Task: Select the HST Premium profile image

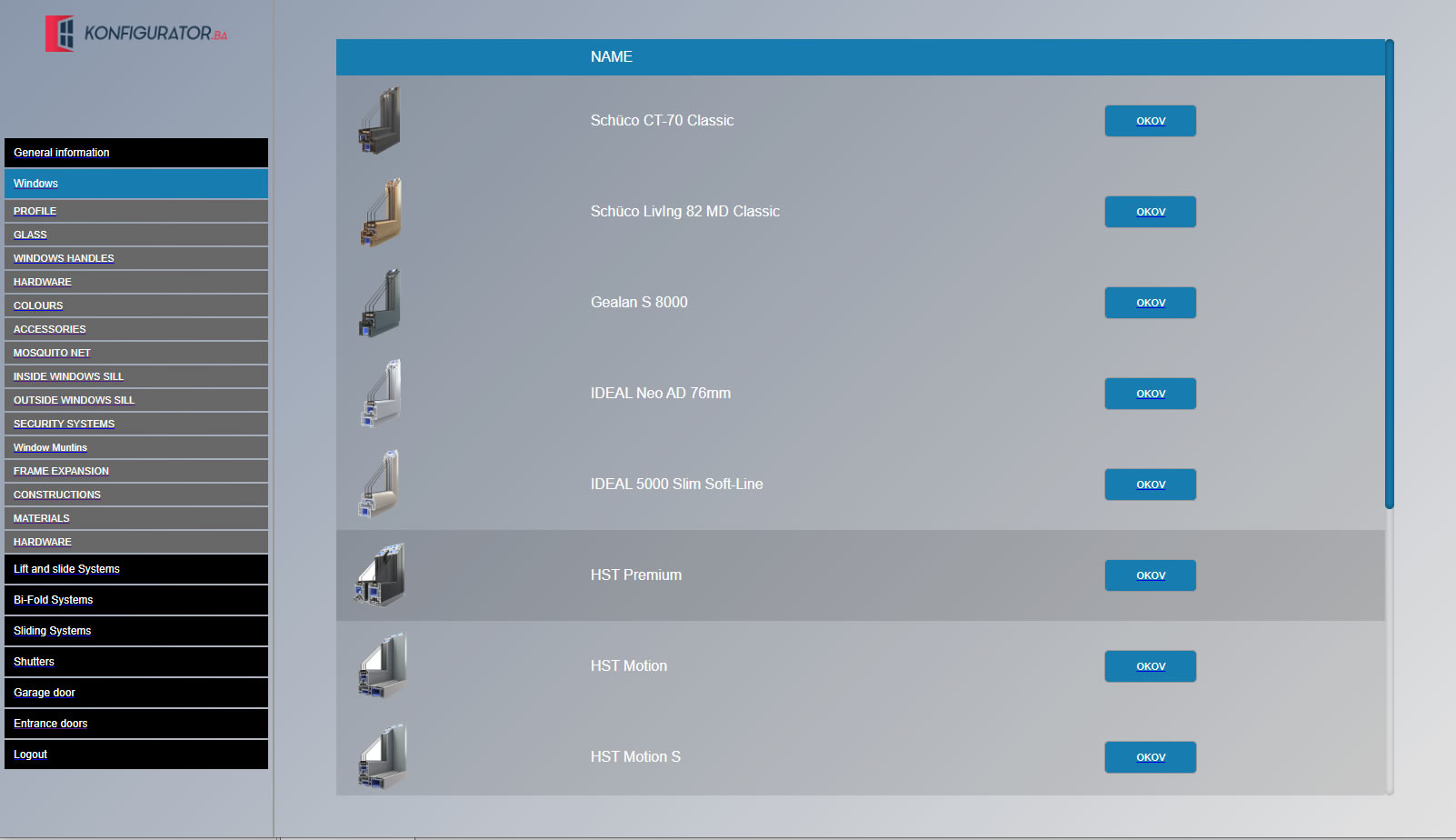Action: coord(380,575)
